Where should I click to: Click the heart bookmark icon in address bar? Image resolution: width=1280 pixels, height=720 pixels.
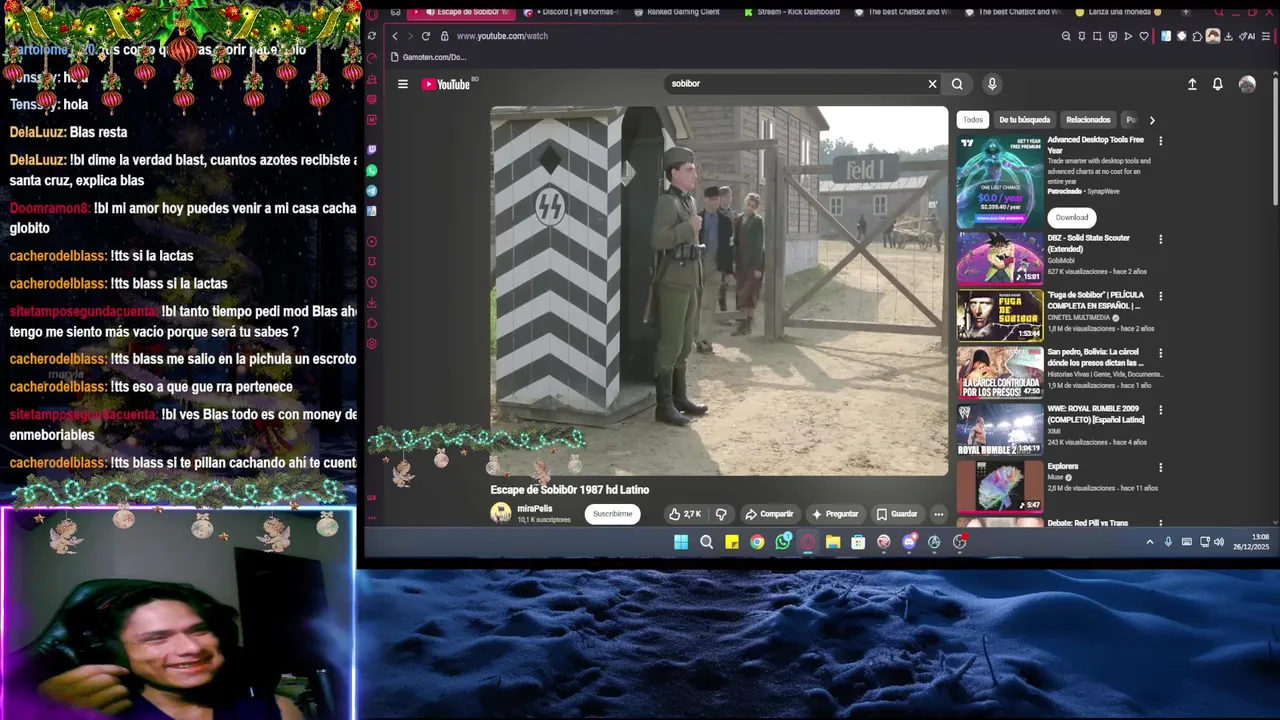tap(1144, 36)
